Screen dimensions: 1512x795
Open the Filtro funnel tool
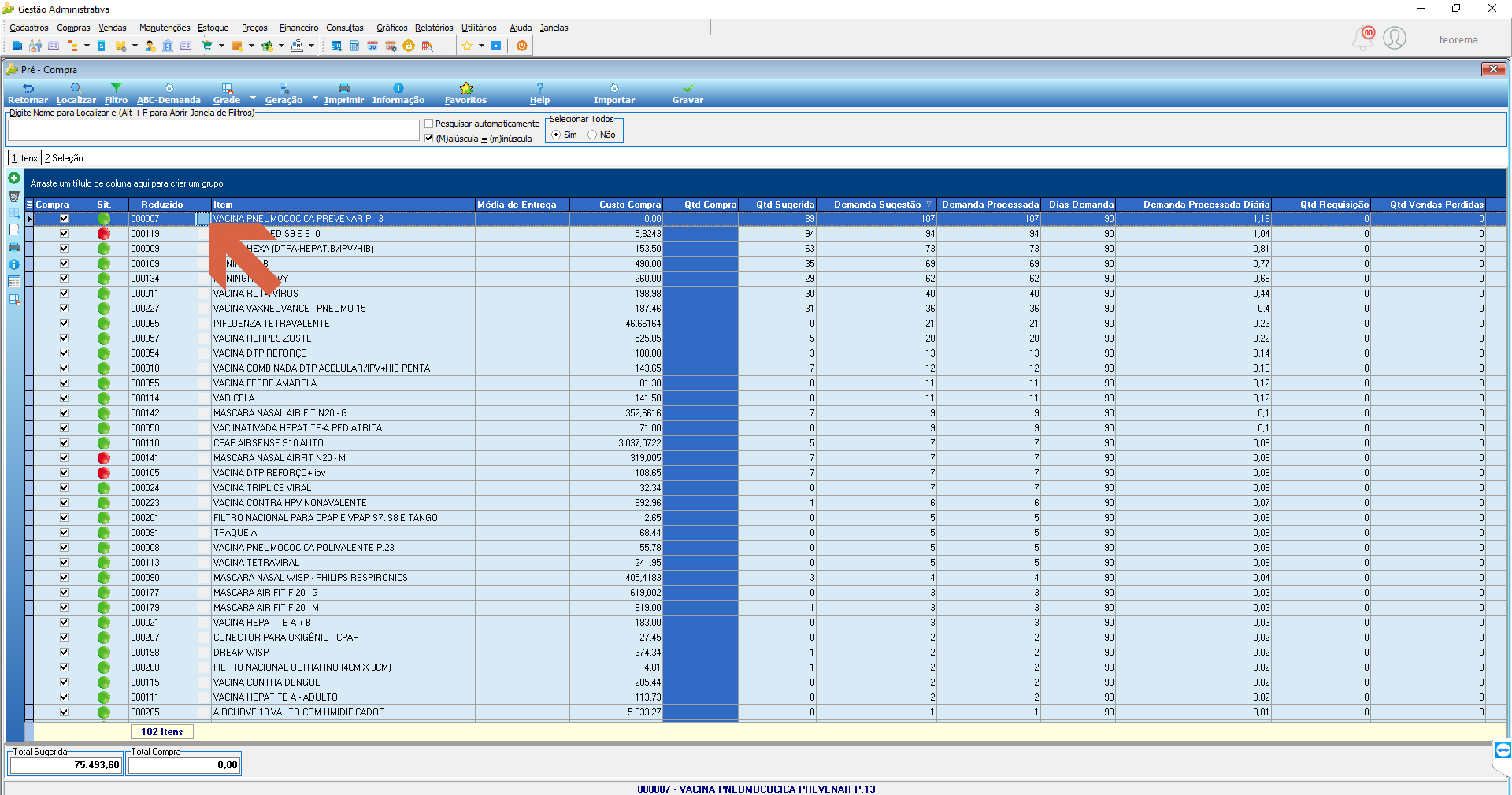tap(116, 94)
